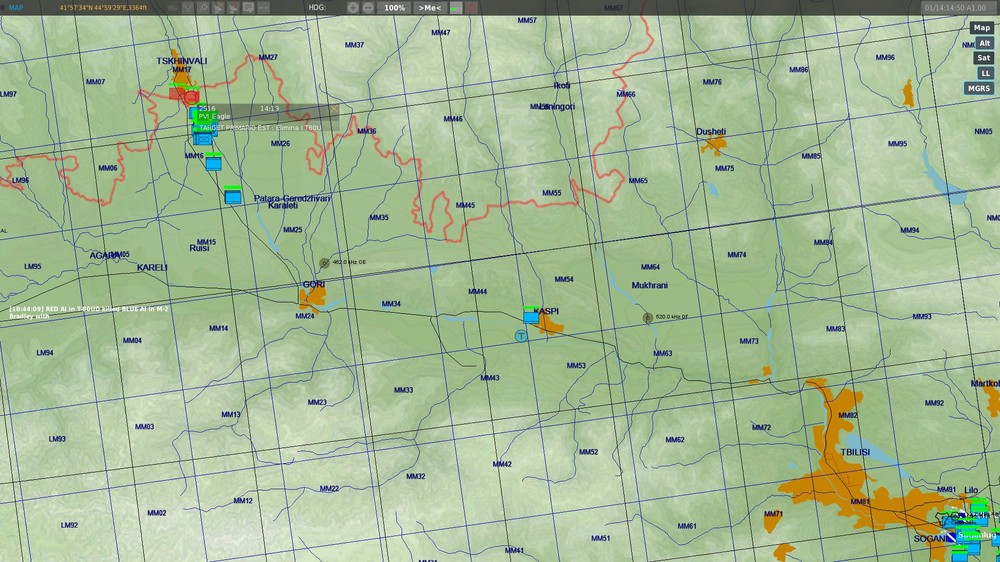
Task: Reset zoom with the 100% button
Action: point(394,8)
